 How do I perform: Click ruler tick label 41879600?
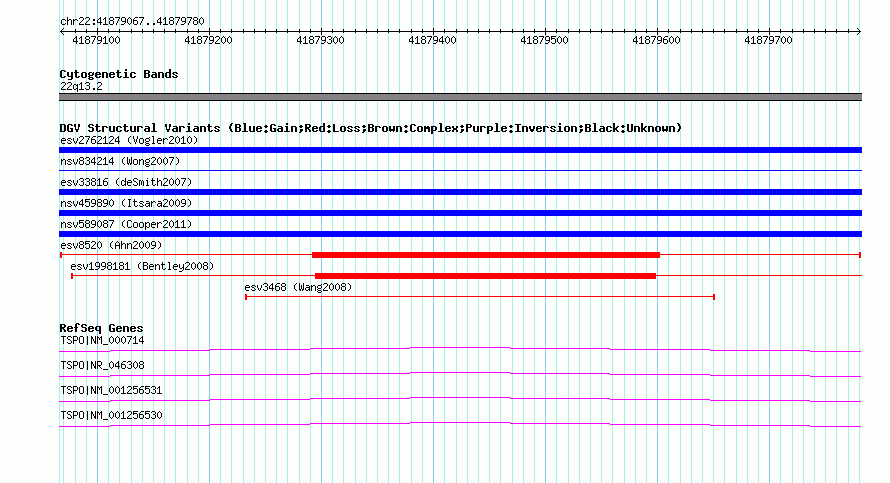(x=656, y=40)
